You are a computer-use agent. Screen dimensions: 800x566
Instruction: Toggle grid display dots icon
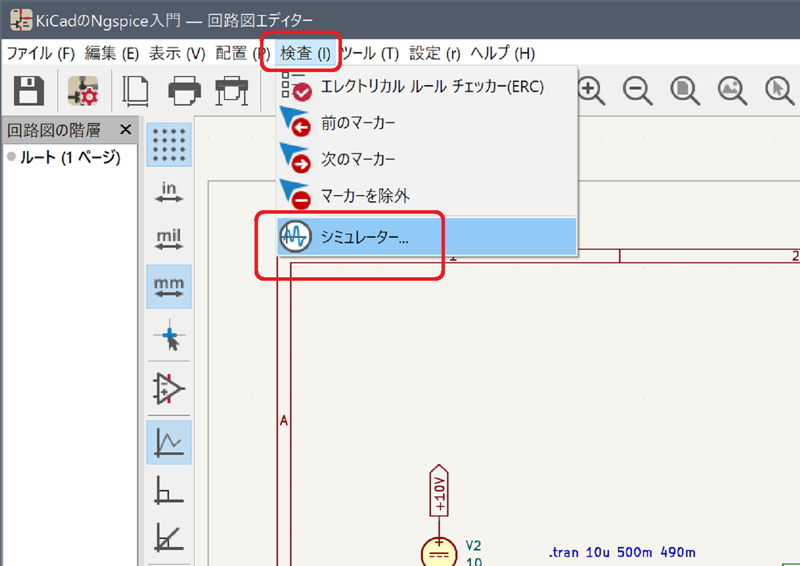169,144
